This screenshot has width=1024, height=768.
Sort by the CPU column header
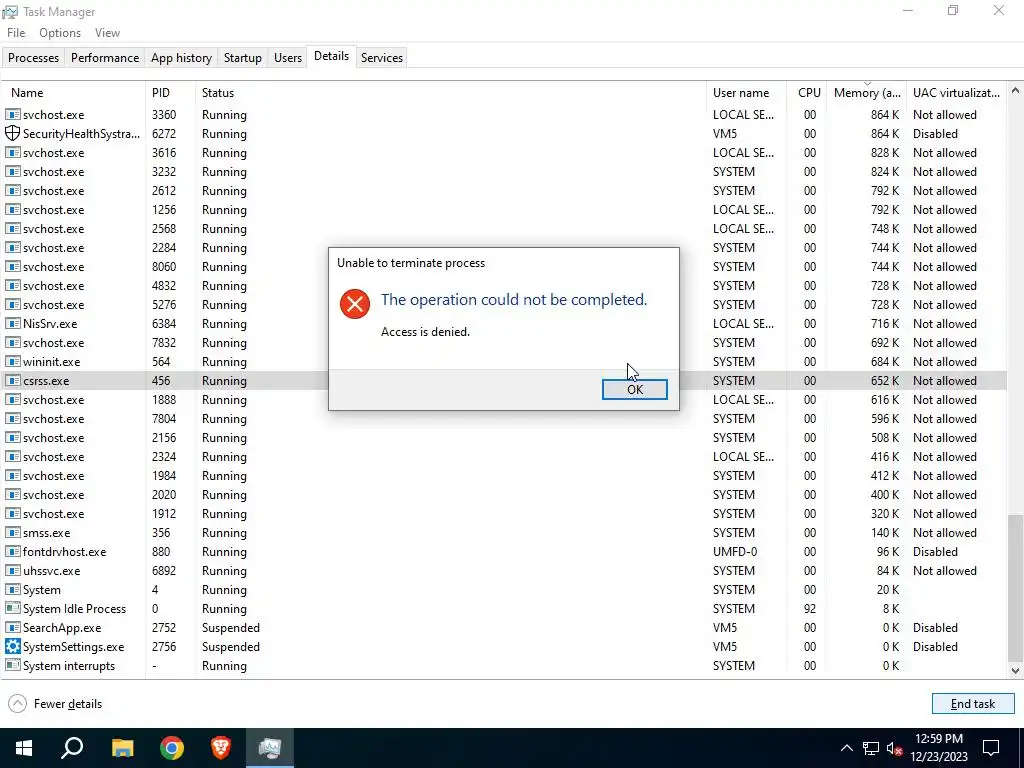click(807, 93)
